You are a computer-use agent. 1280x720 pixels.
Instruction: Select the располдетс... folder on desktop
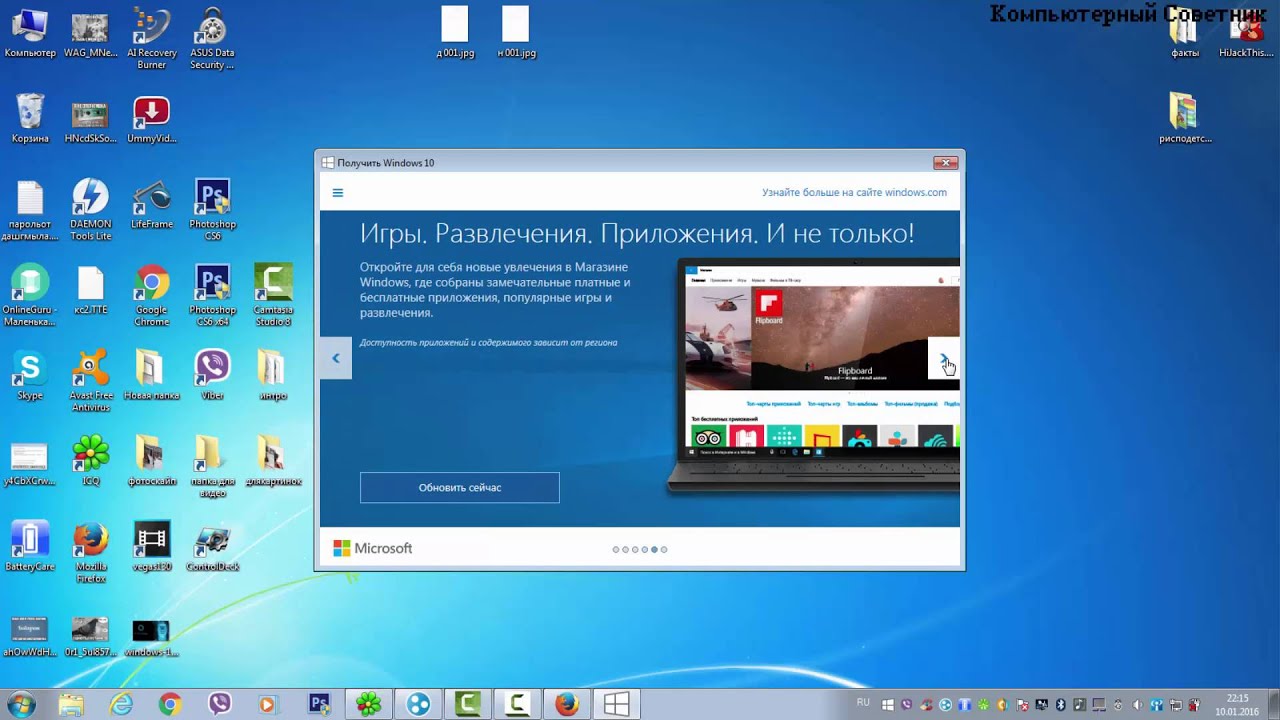[1185, 118]
